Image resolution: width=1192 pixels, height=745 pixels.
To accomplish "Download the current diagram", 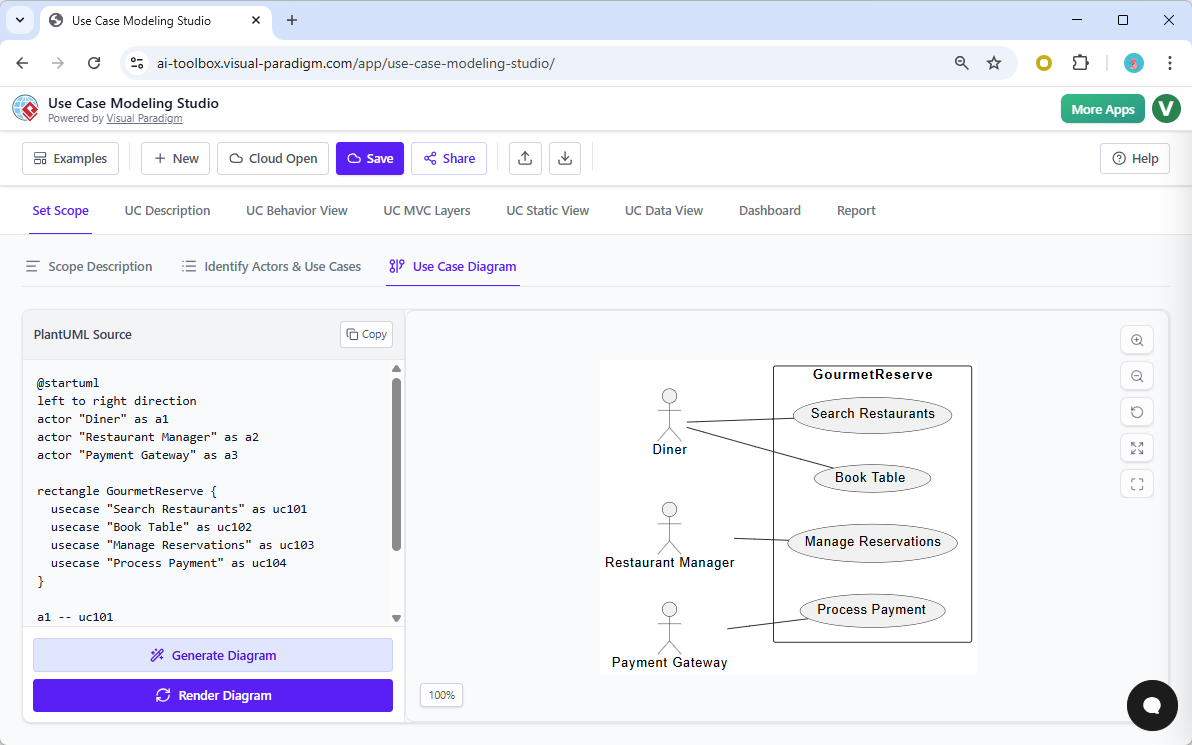I will [x=565, y=158].
